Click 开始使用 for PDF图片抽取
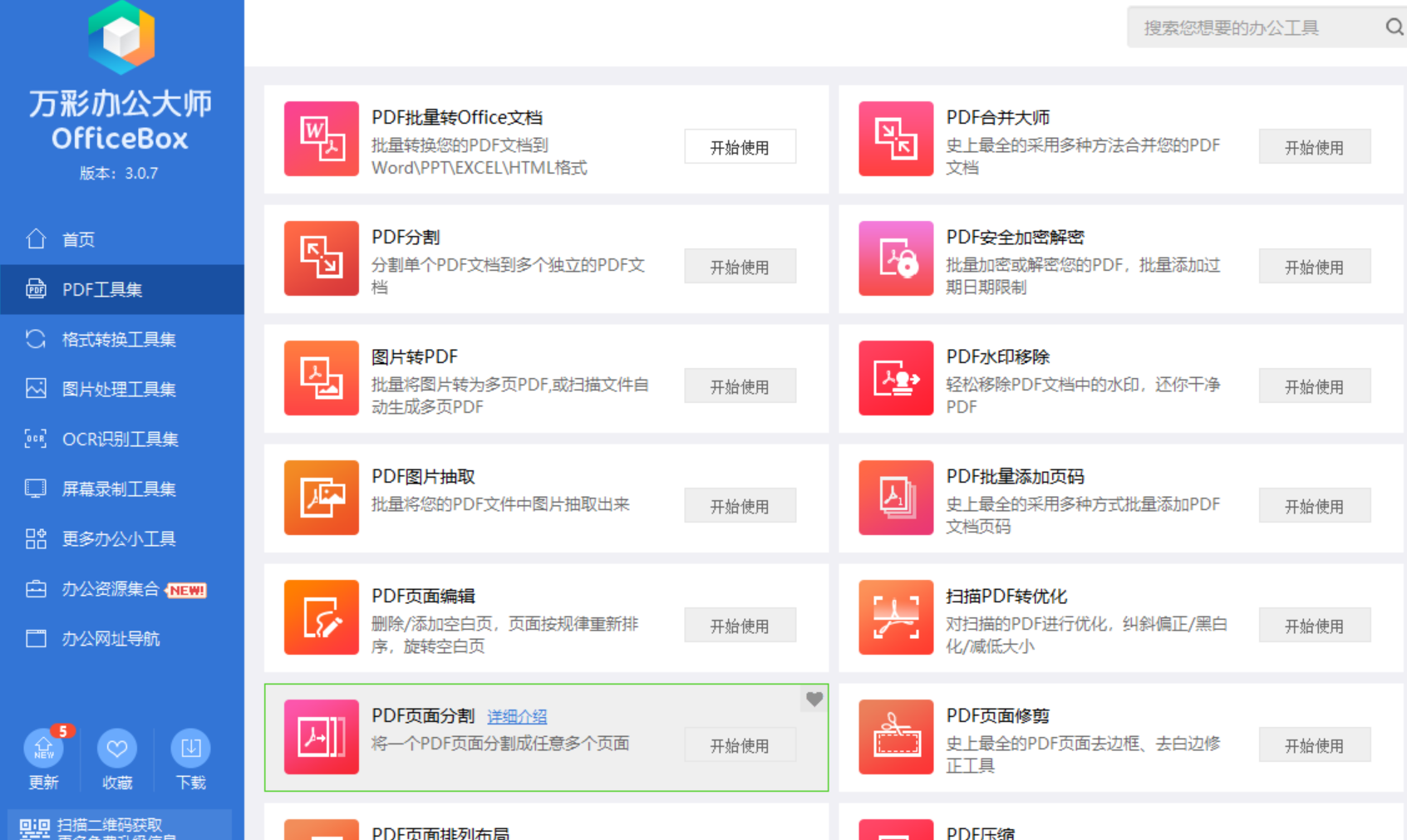 740,506
